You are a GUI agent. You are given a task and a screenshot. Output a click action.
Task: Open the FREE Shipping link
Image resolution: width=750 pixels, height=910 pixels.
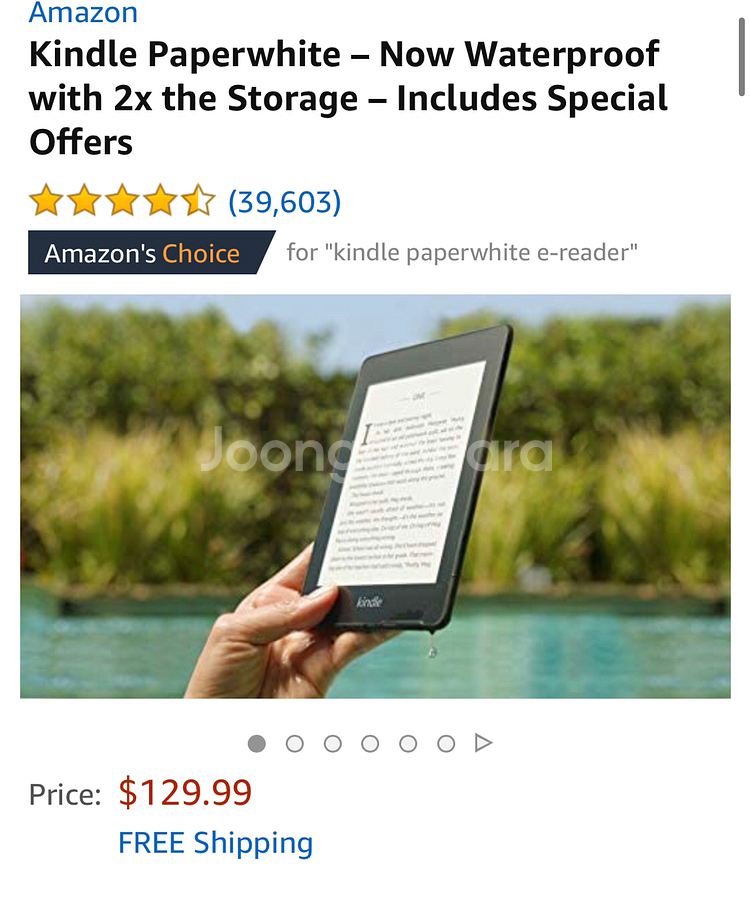click(x=215, y=843)
